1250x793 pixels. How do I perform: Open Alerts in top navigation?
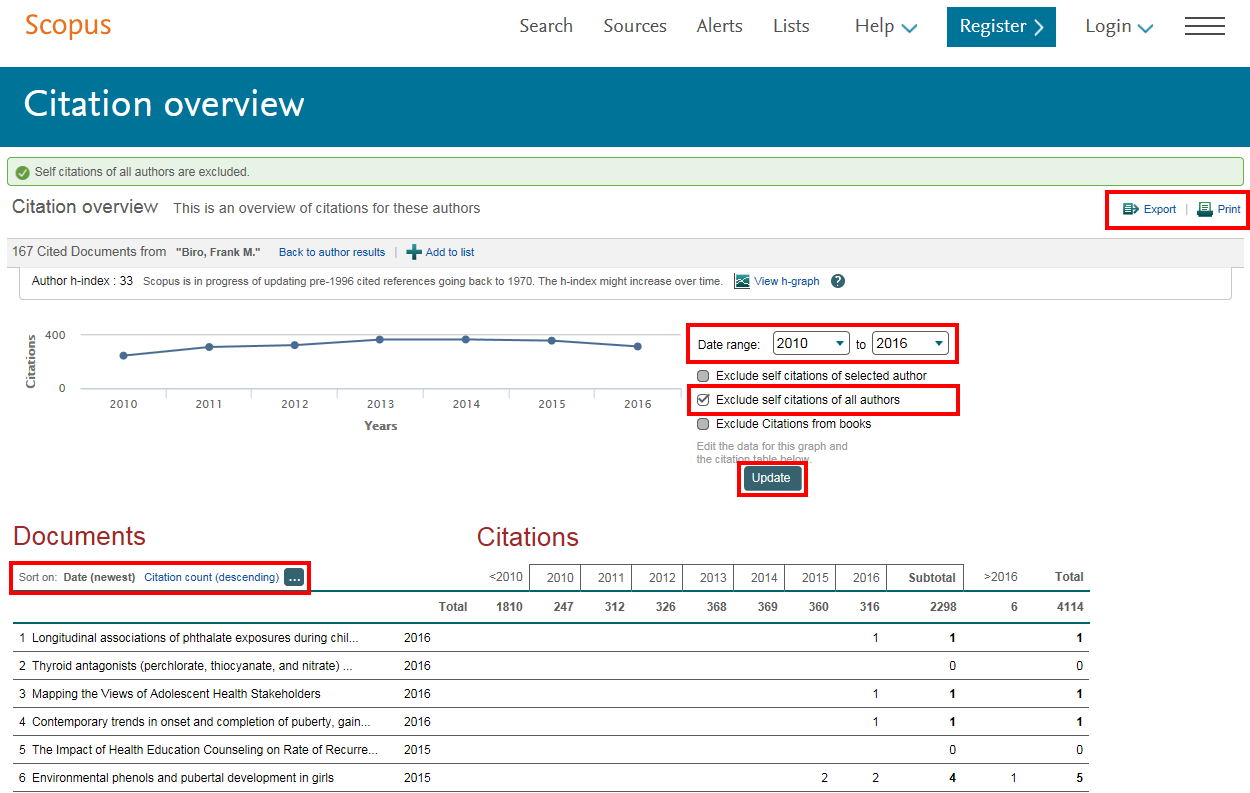point(720,26)
